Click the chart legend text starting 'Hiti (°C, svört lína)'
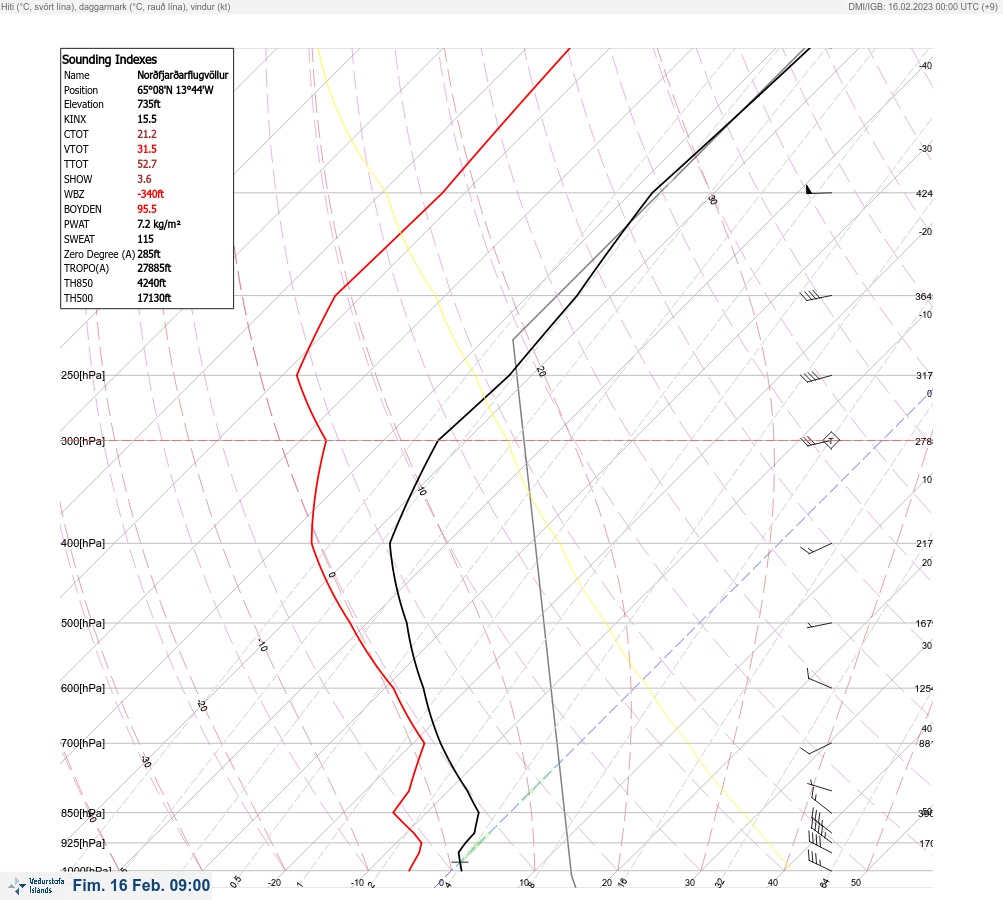This screenshot has height=900, width=1003. (x=116, y=6)
